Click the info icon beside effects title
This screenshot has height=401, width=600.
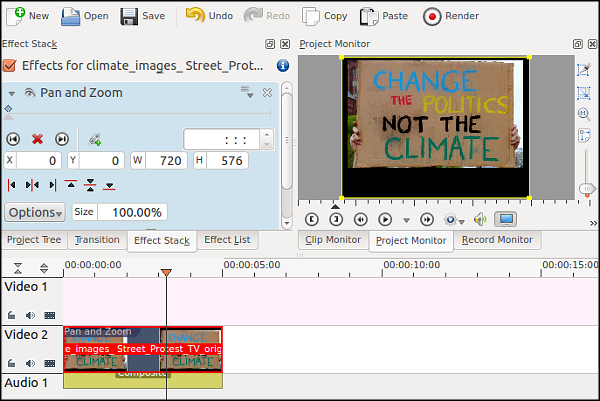[283, 66]
